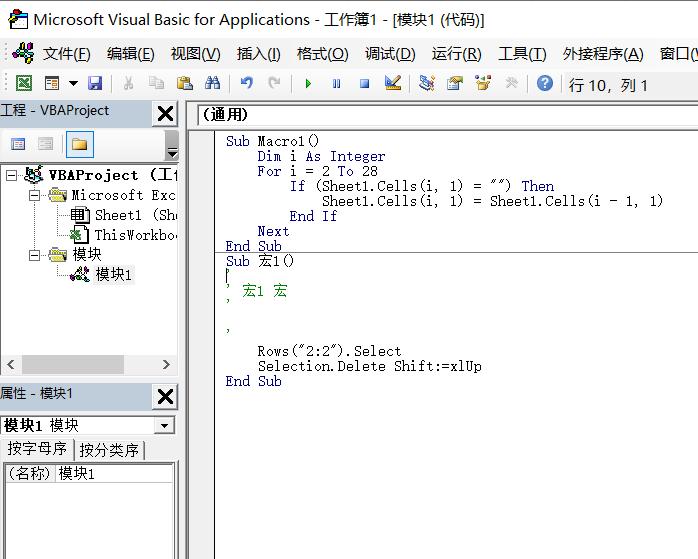The height and width of the screenshot is (559, 698).
Task: Click the project toolbar overflow arrow
Action: pos(171,152)
